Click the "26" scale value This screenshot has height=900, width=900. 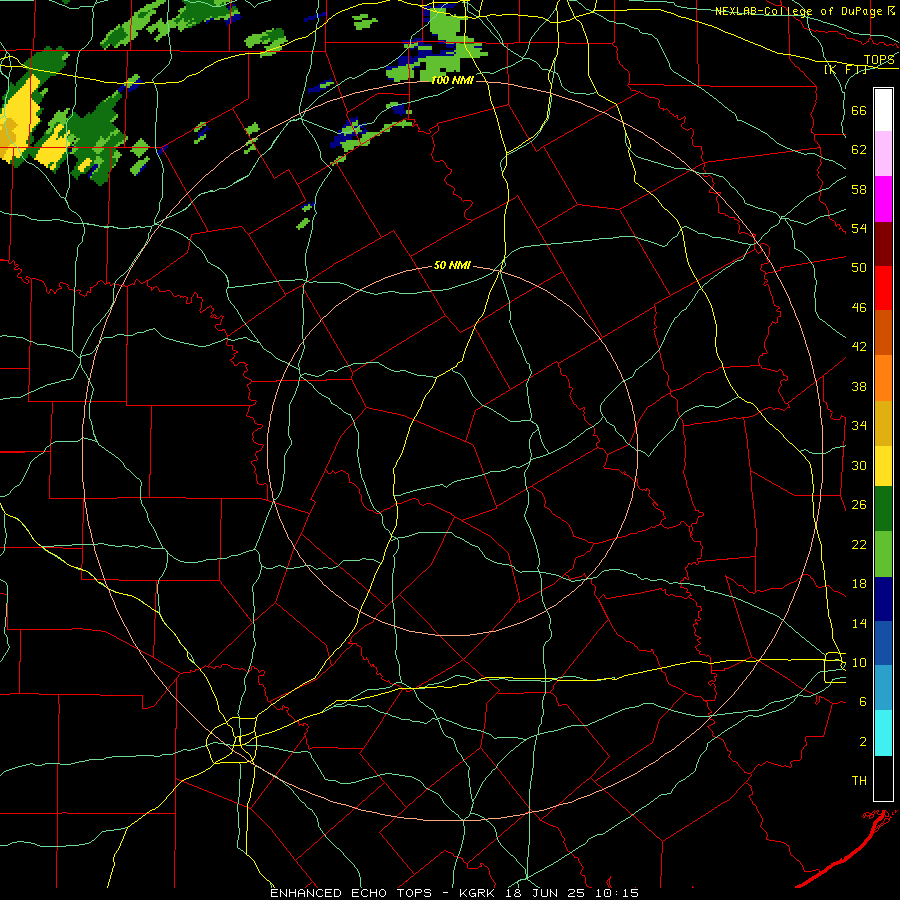click(x=859, y=505)
